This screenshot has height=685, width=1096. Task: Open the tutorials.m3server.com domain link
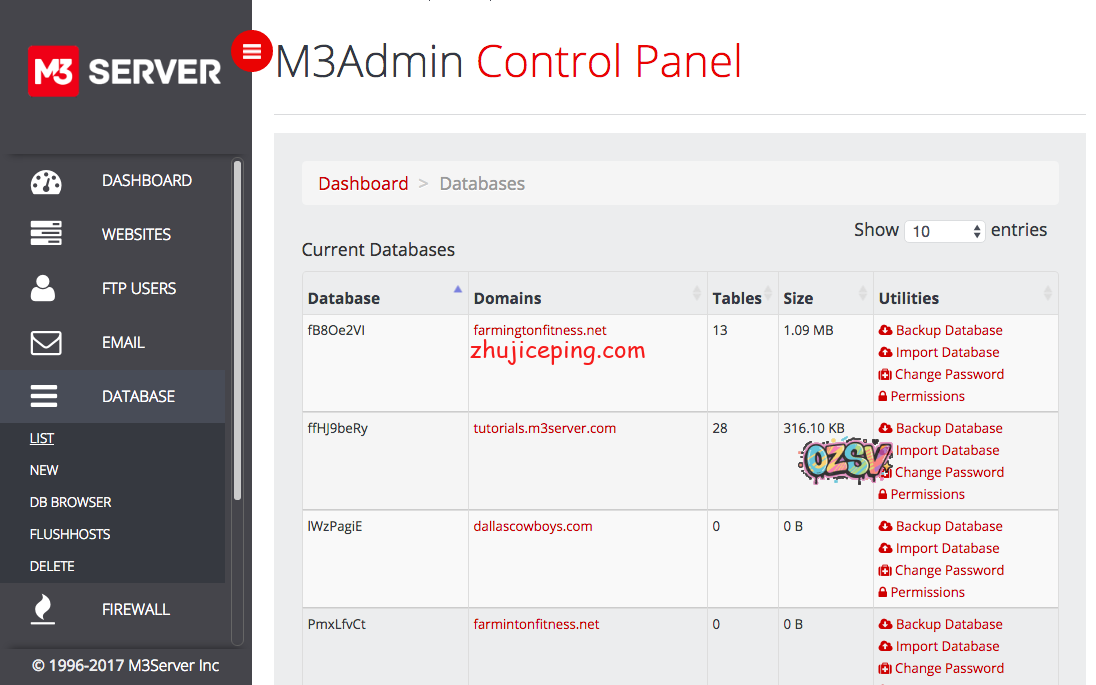pyautogui.click(x=544, y=428)
